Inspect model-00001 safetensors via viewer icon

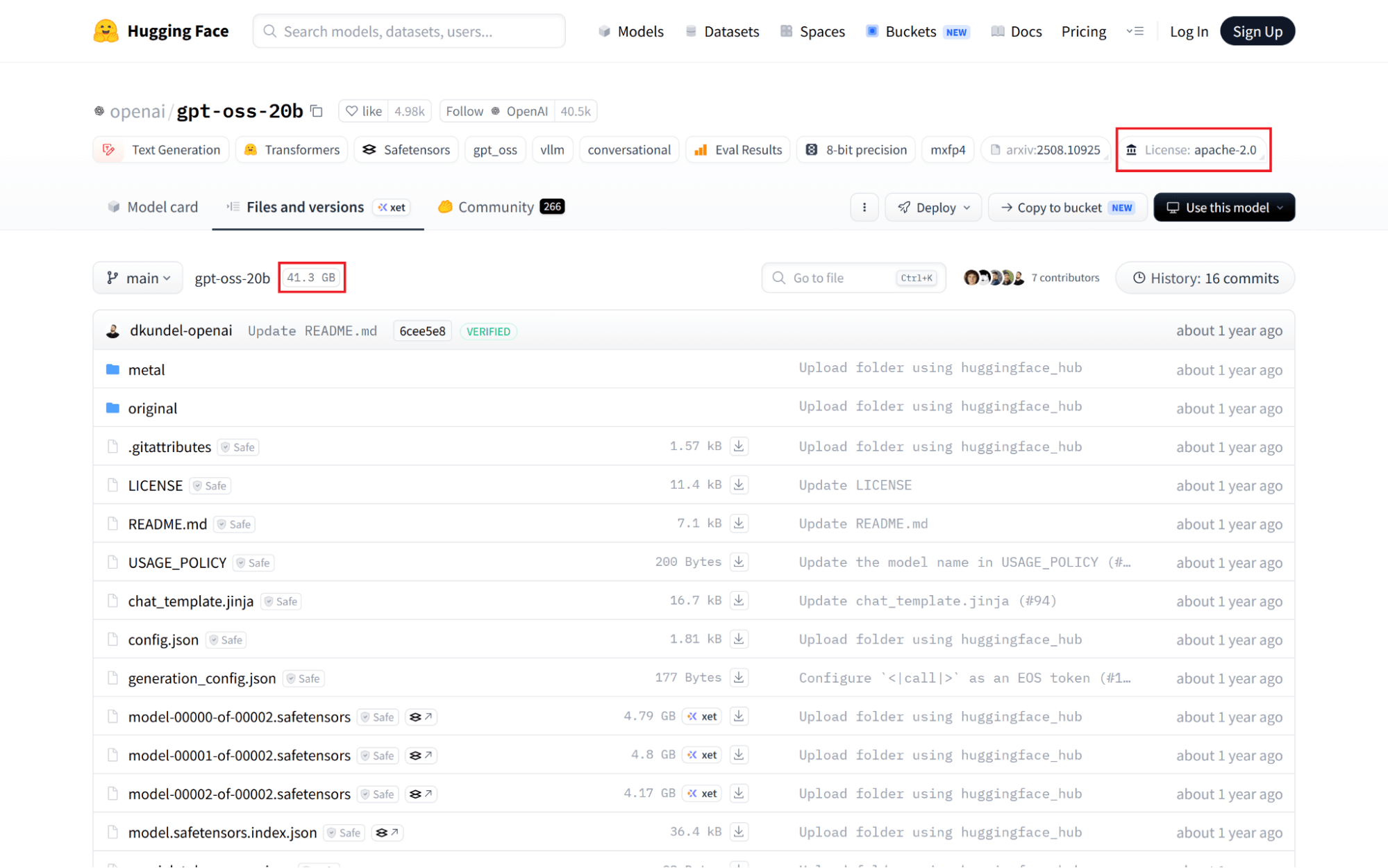(x=421, y=756)
